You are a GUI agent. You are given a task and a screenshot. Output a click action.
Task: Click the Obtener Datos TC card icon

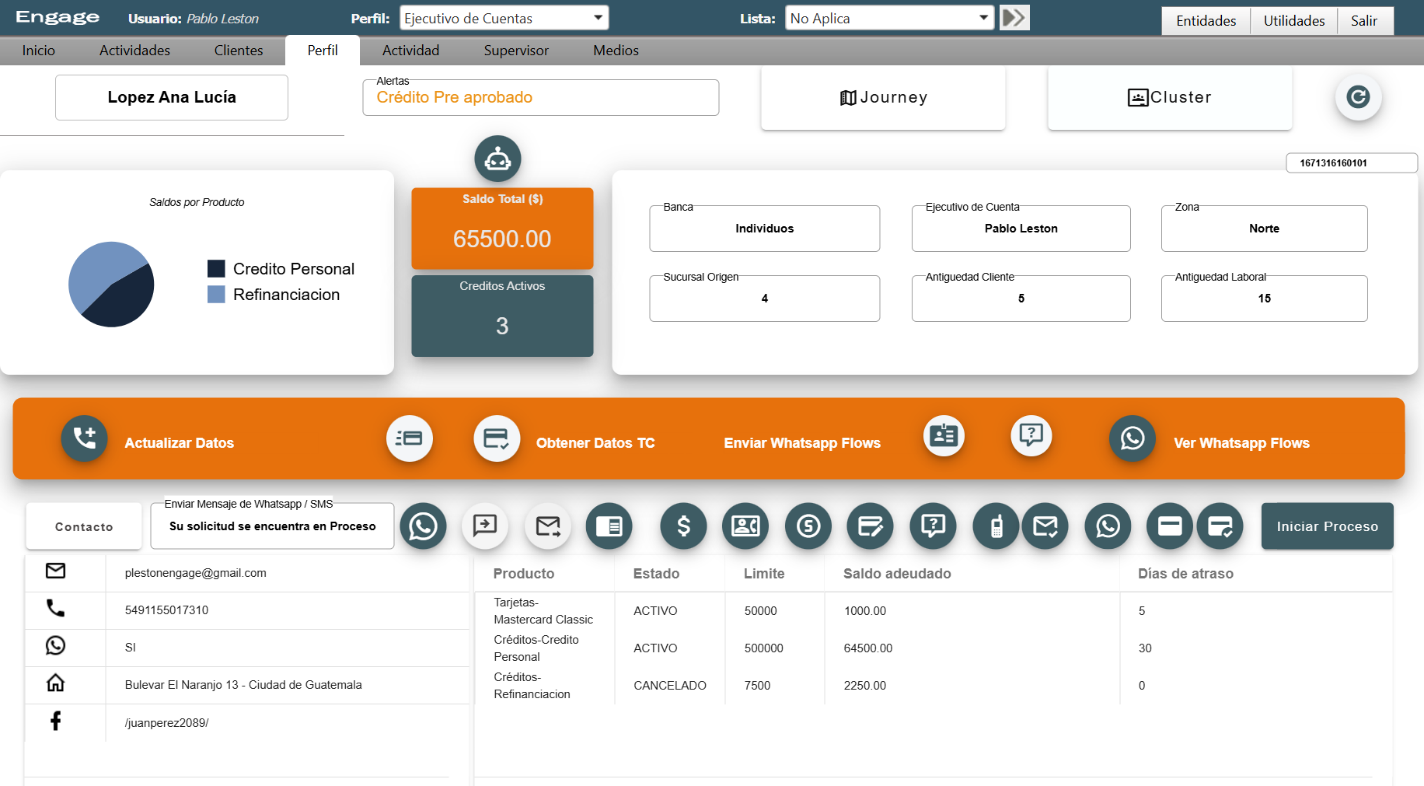(x=497, y=438)
